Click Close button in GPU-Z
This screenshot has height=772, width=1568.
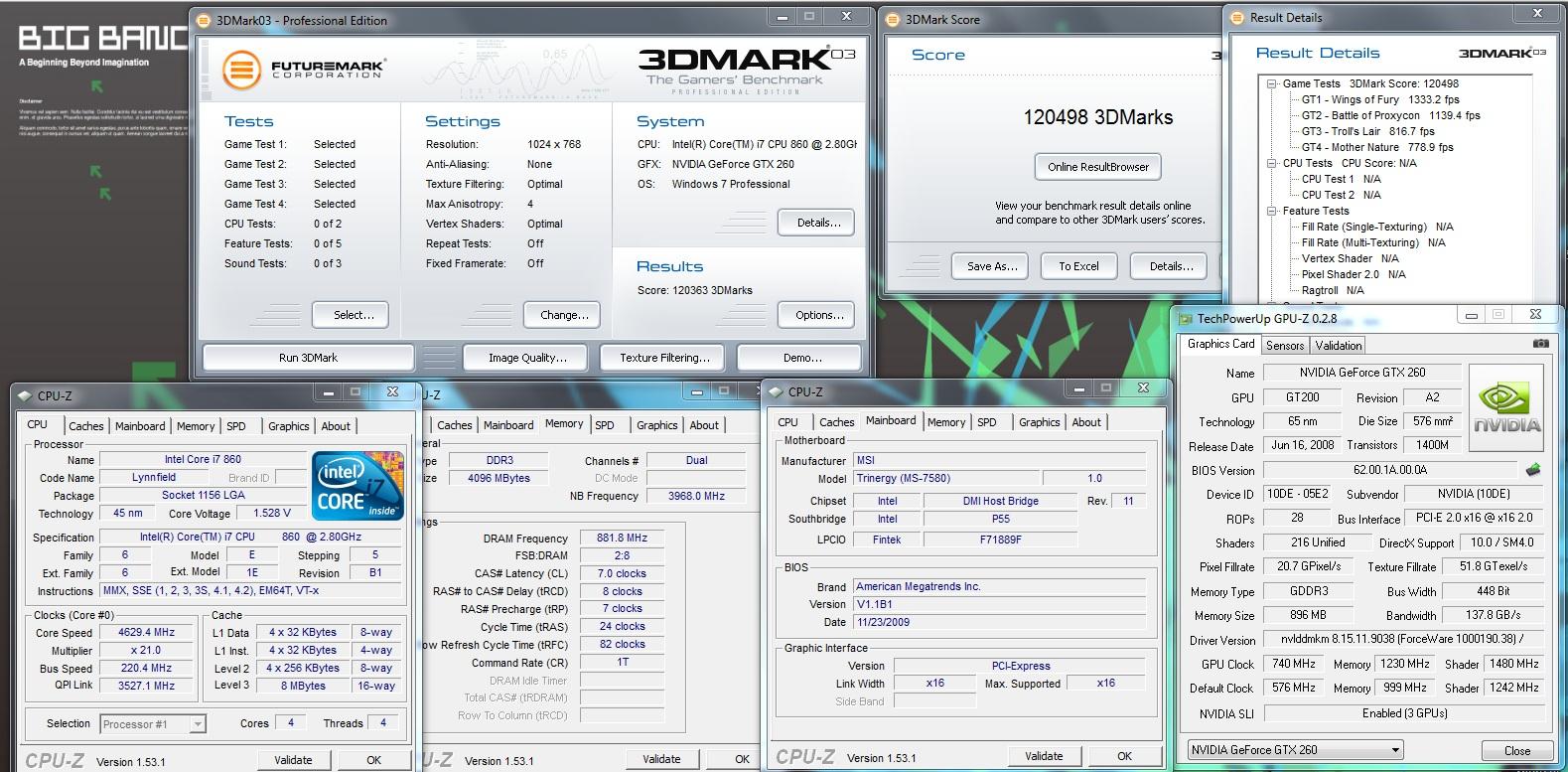click(1516, 751)
